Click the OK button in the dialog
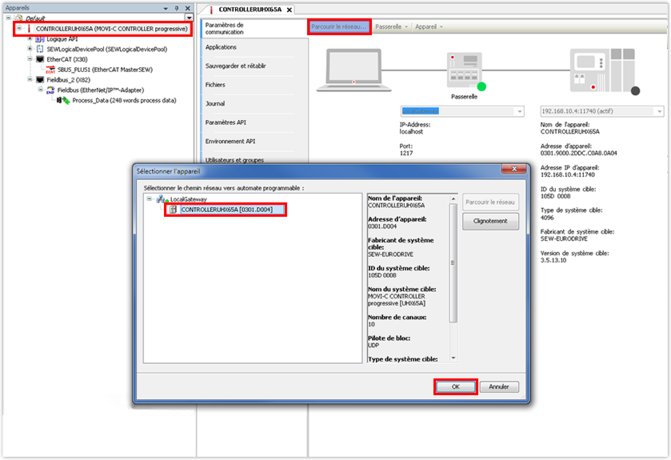 pos(455,386)
